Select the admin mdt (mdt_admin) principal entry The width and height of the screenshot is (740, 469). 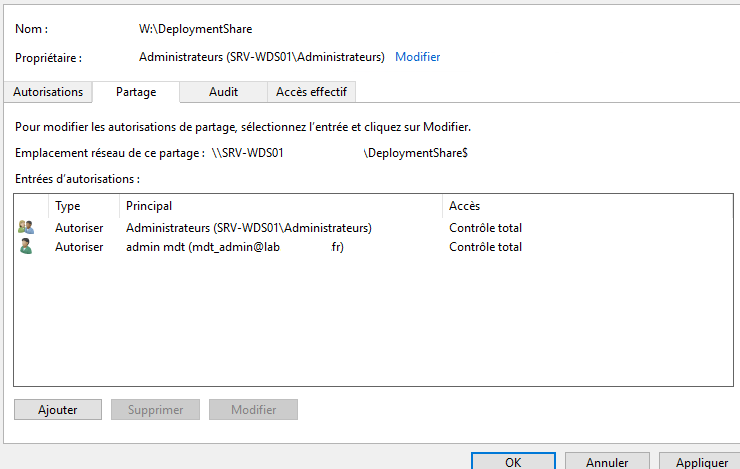tap(234, 247)
